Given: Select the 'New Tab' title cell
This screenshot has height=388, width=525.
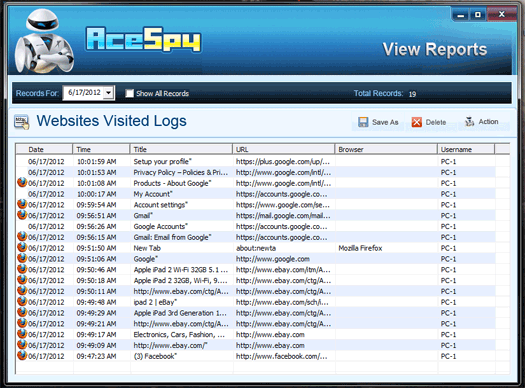Looking at the screenshot, I should pyautogui.click(x=147, y=248).
